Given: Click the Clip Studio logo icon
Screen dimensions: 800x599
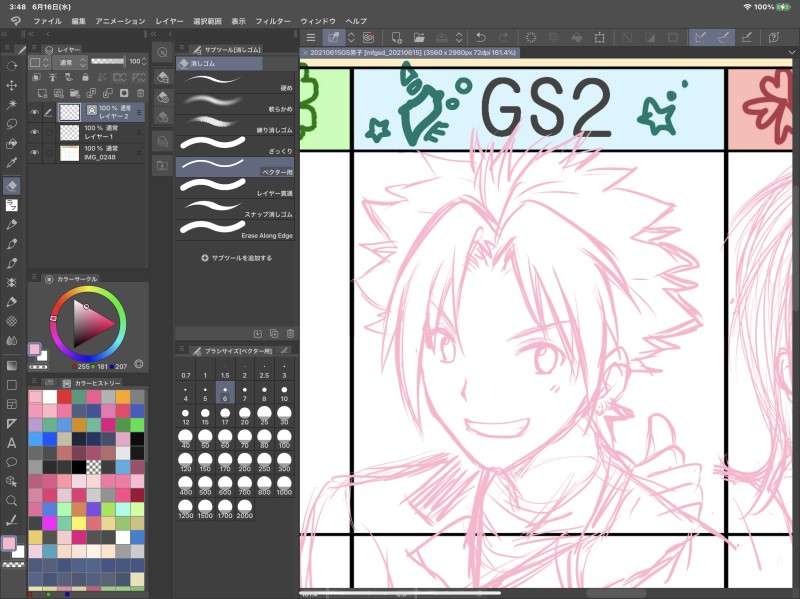Looking at the screenshot, I should pos(16,21).
